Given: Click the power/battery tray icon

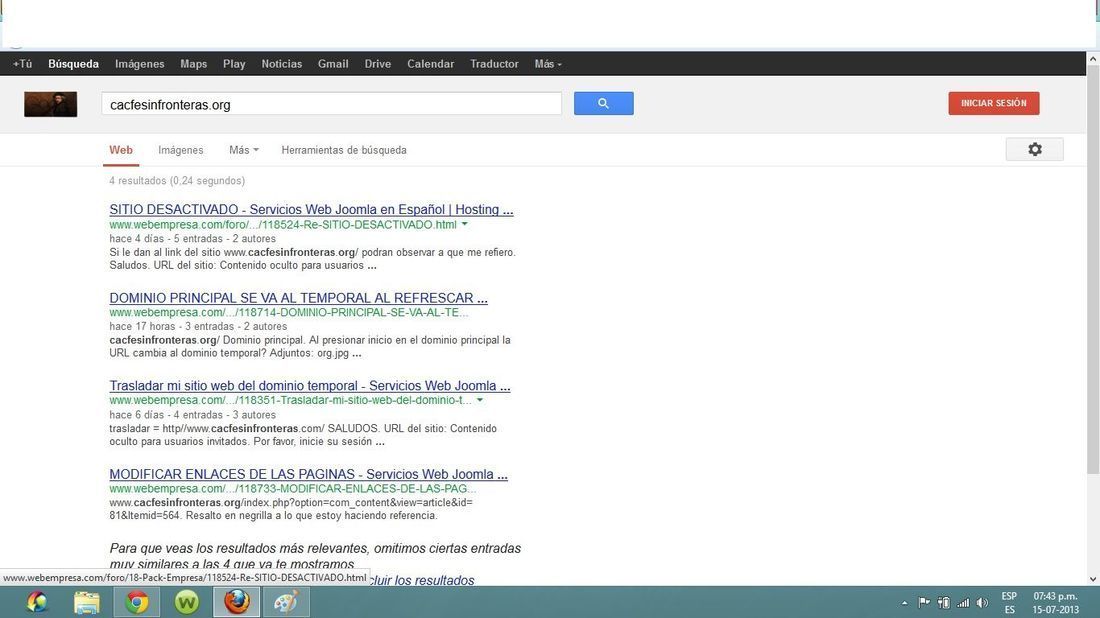Looking at the screenshot, I should tap(944, 603).
